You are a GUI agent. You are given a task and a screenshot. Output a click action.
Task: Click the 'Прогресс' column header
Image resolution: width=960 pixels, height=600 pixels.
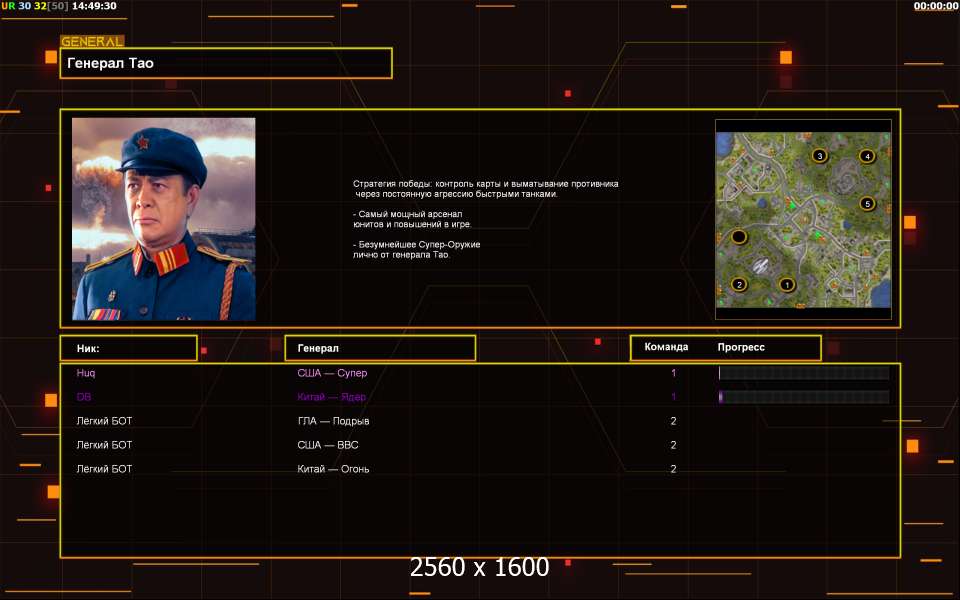(741, 348)
